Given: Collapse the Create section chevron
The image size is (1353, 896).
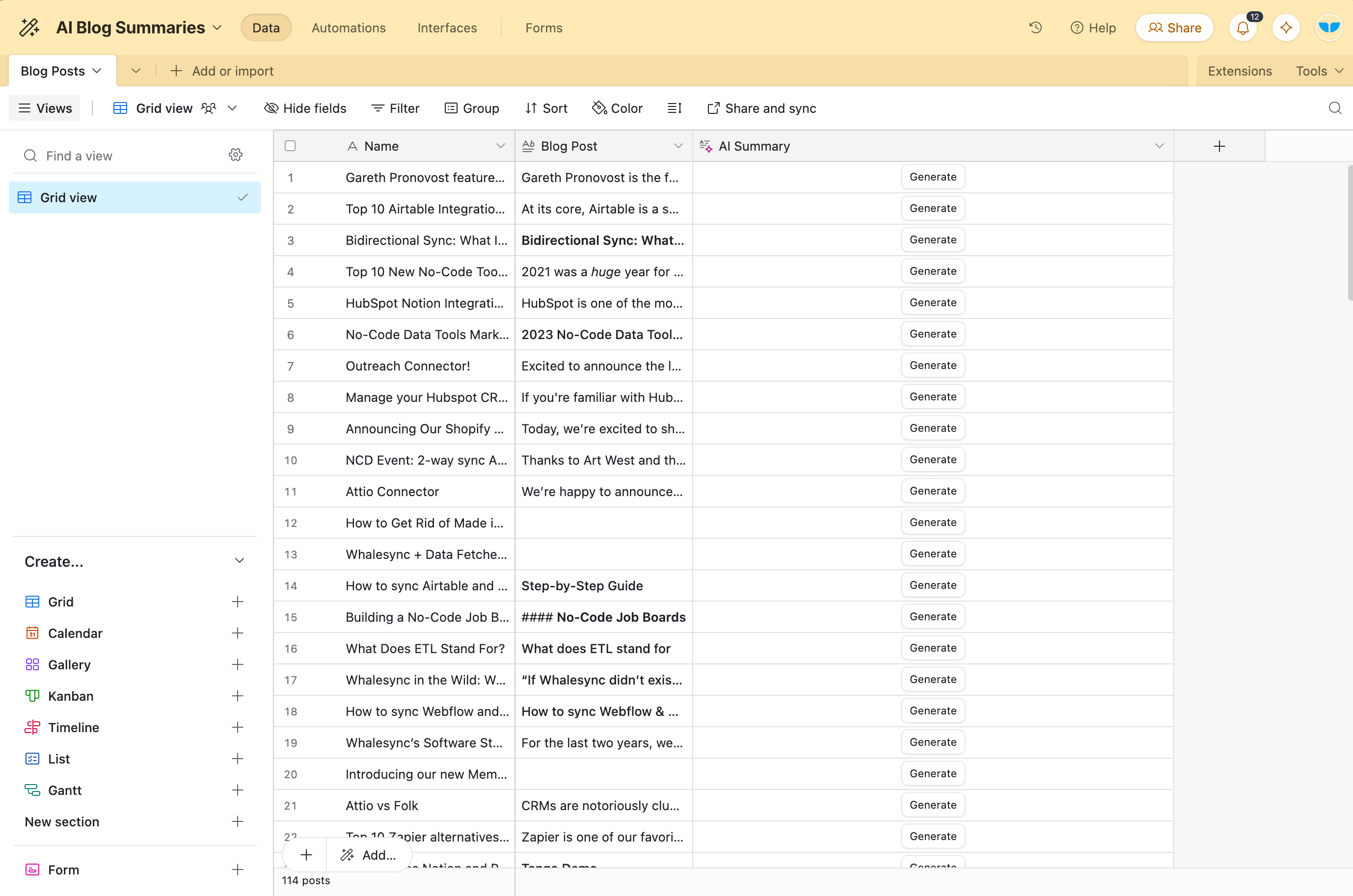Looking at the screenshot, I should pos(240,560).
